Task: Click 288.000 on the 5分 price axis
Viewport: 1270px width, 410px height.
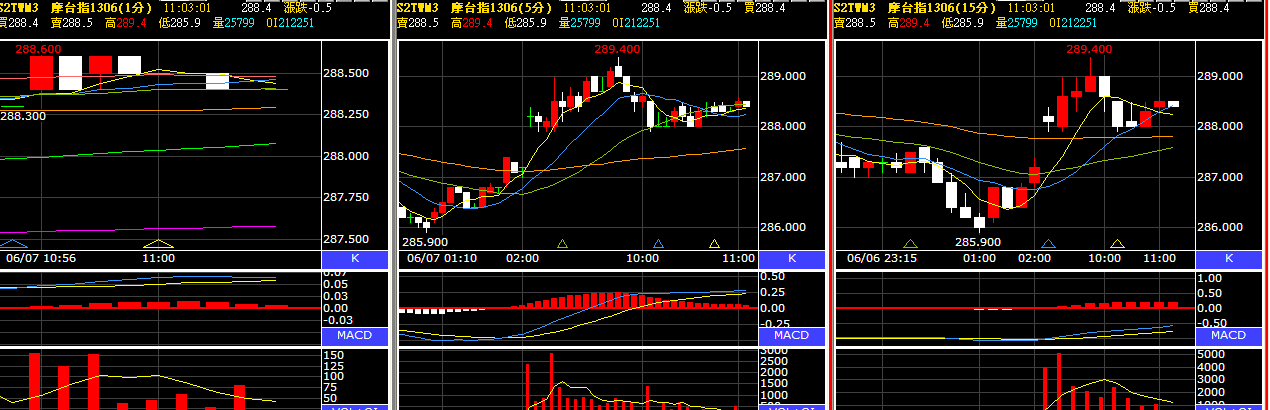Action: (785, 126)
